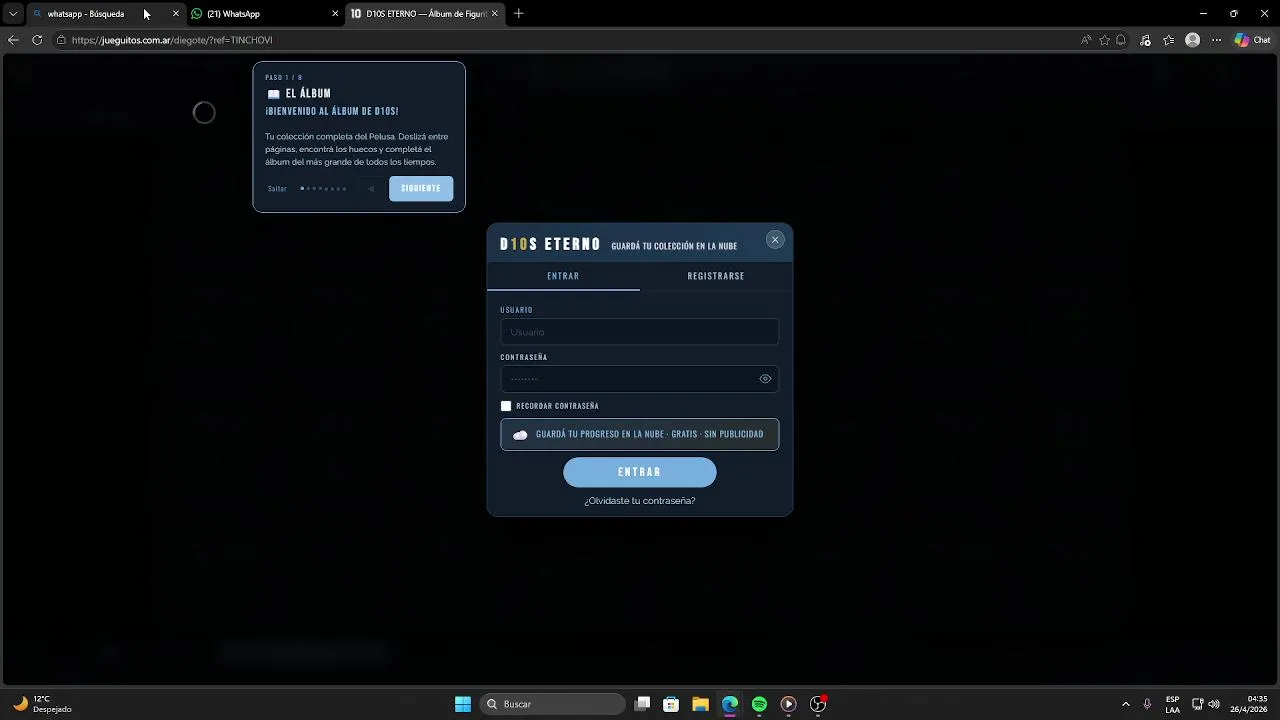This screenshot has width=1280, height=720.
Task: Click Saltar to skip the tutorial
Action: pyautogui.click(x=277, y=189)
